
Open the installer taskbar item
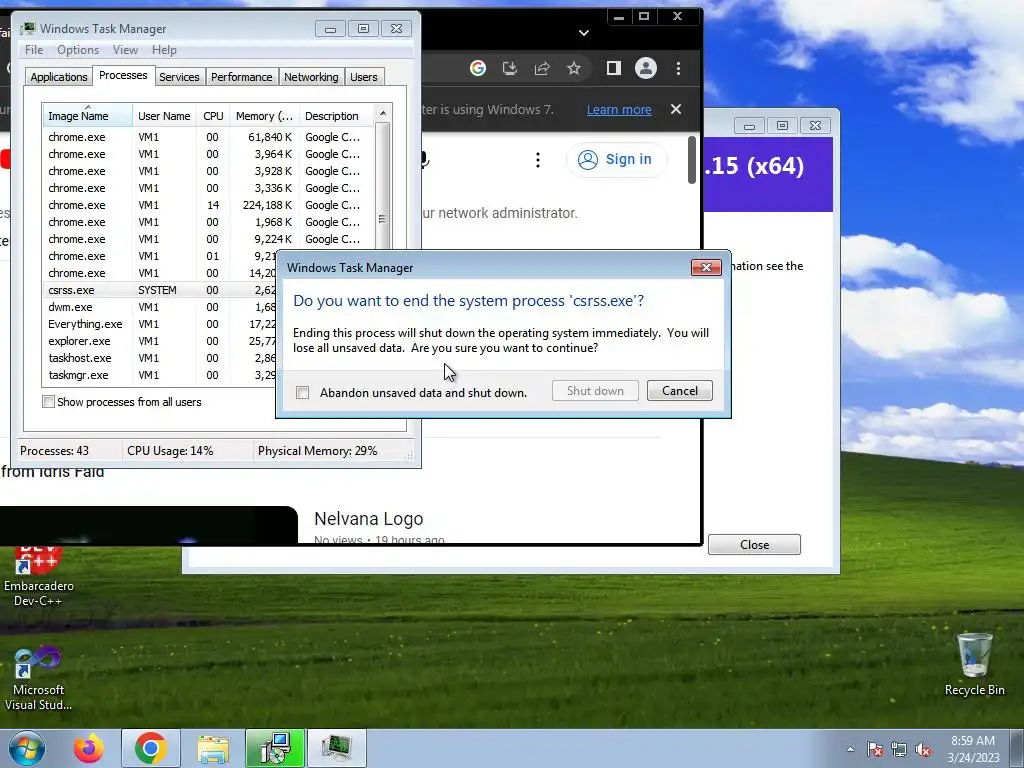pyautogui.click(x=275, y=748)
